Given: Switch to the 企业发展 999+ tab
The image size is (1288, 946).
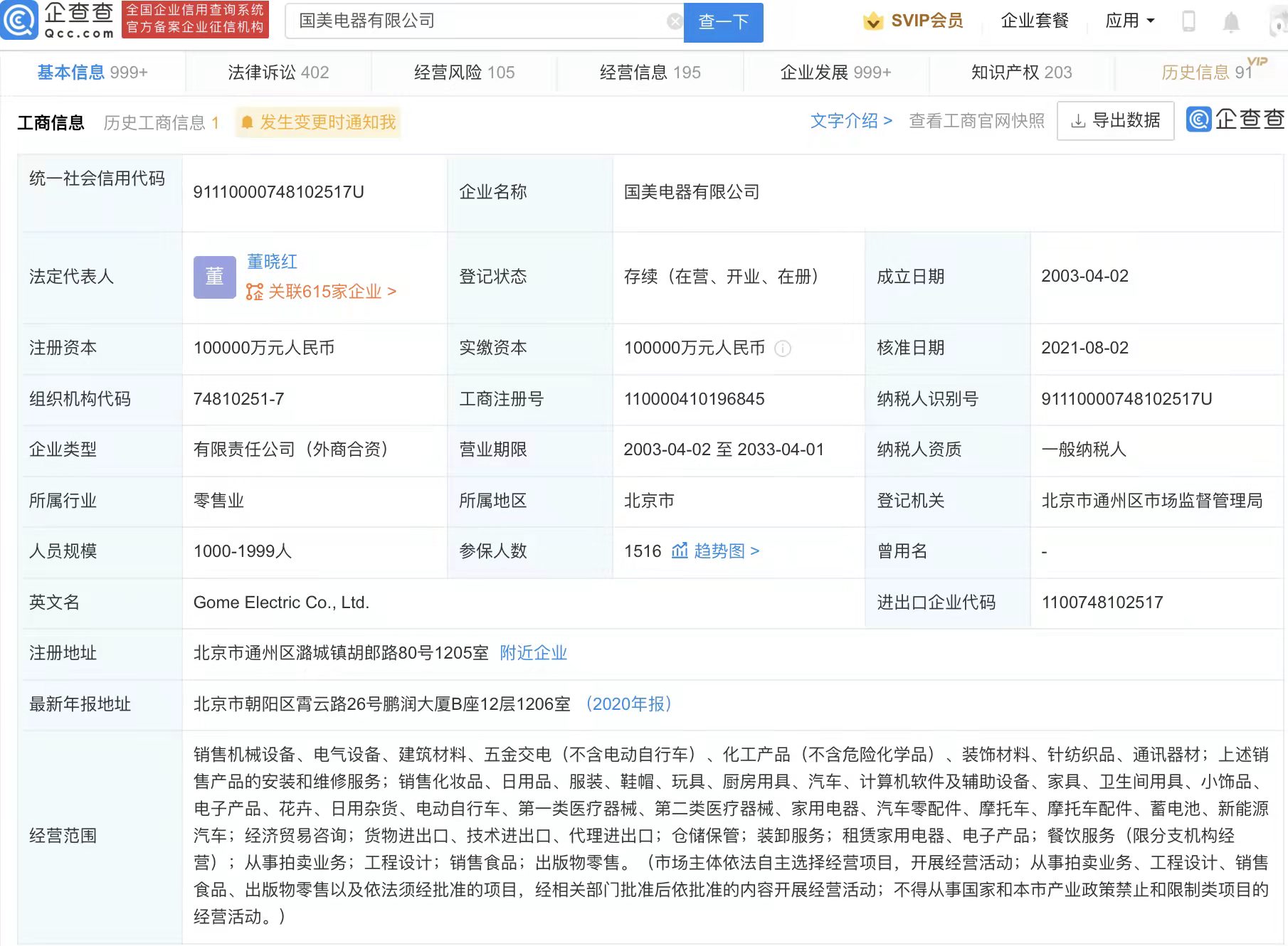Looking at the screenshot, I should pos(835,72).
